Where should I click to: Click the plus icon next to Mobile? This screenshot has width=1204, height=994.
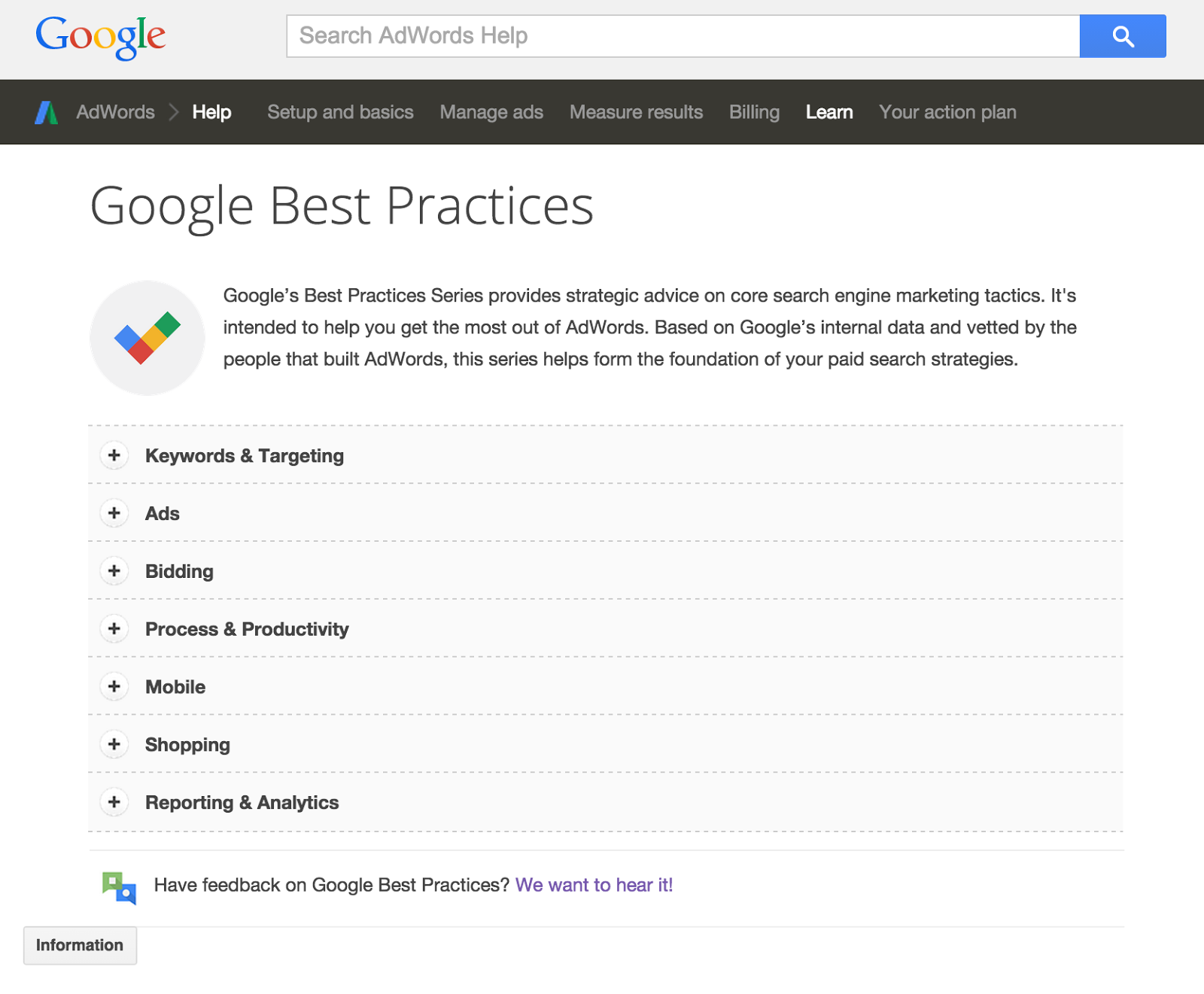click(x=114, y=686)
